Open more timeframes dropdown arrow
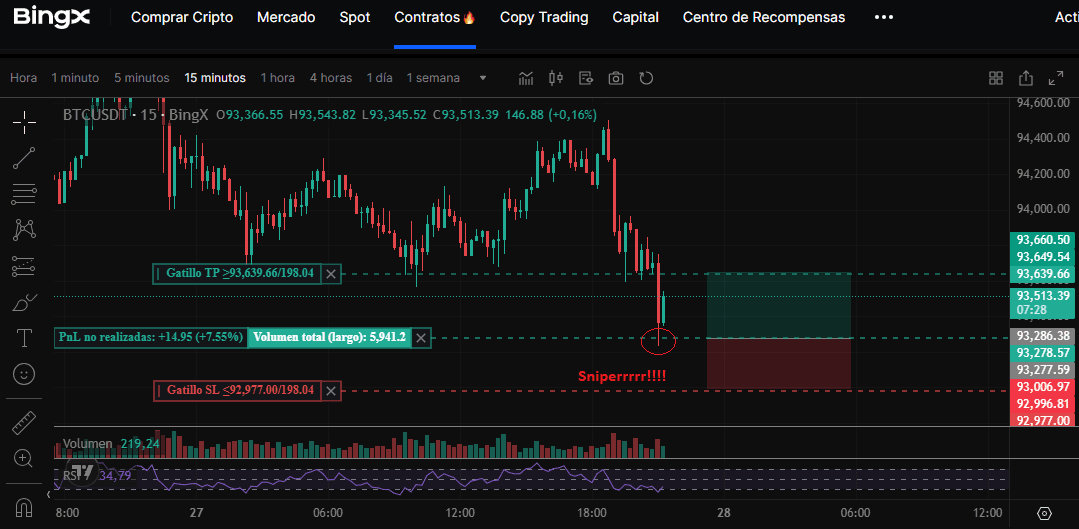This screenshot has width=1079, height=529. pyautogui.click(x=482, y=78)
